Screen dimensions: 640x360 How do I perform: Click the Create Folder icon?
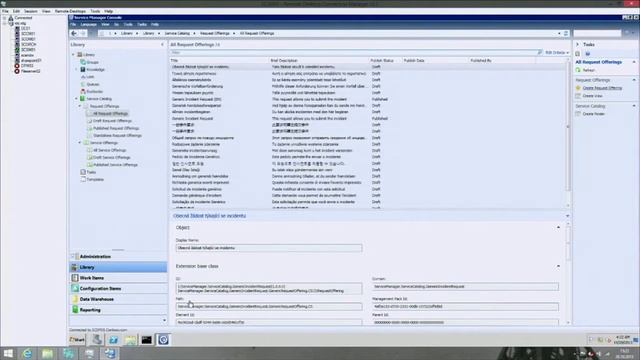(578, 114)
